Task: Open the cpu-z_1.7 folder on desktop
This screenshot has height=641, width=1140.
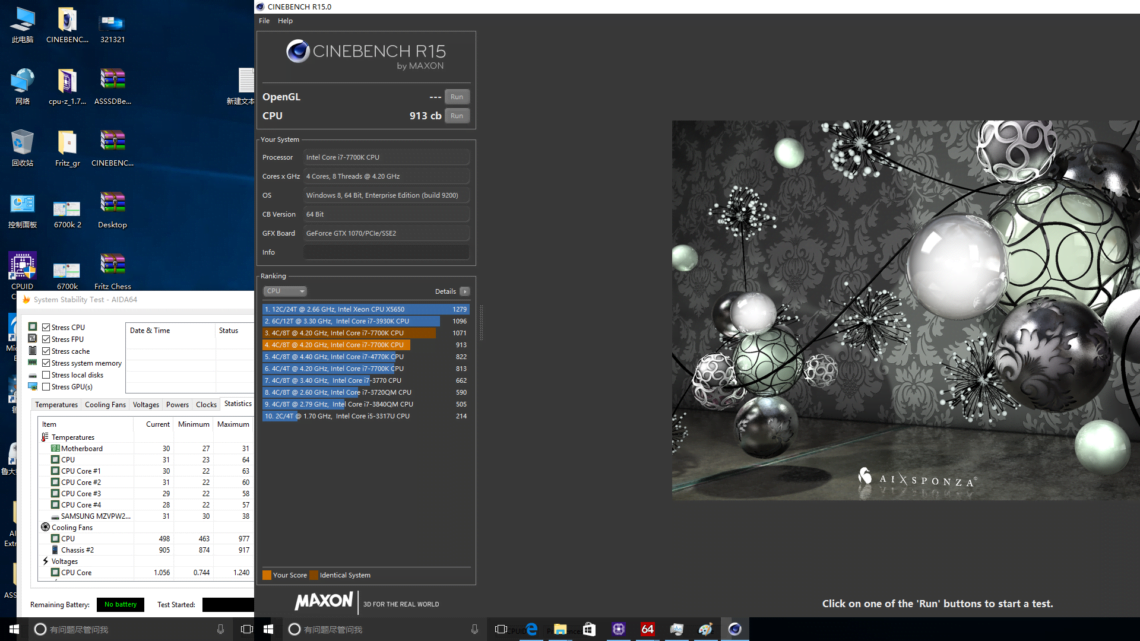Action: tap(66, 82)
